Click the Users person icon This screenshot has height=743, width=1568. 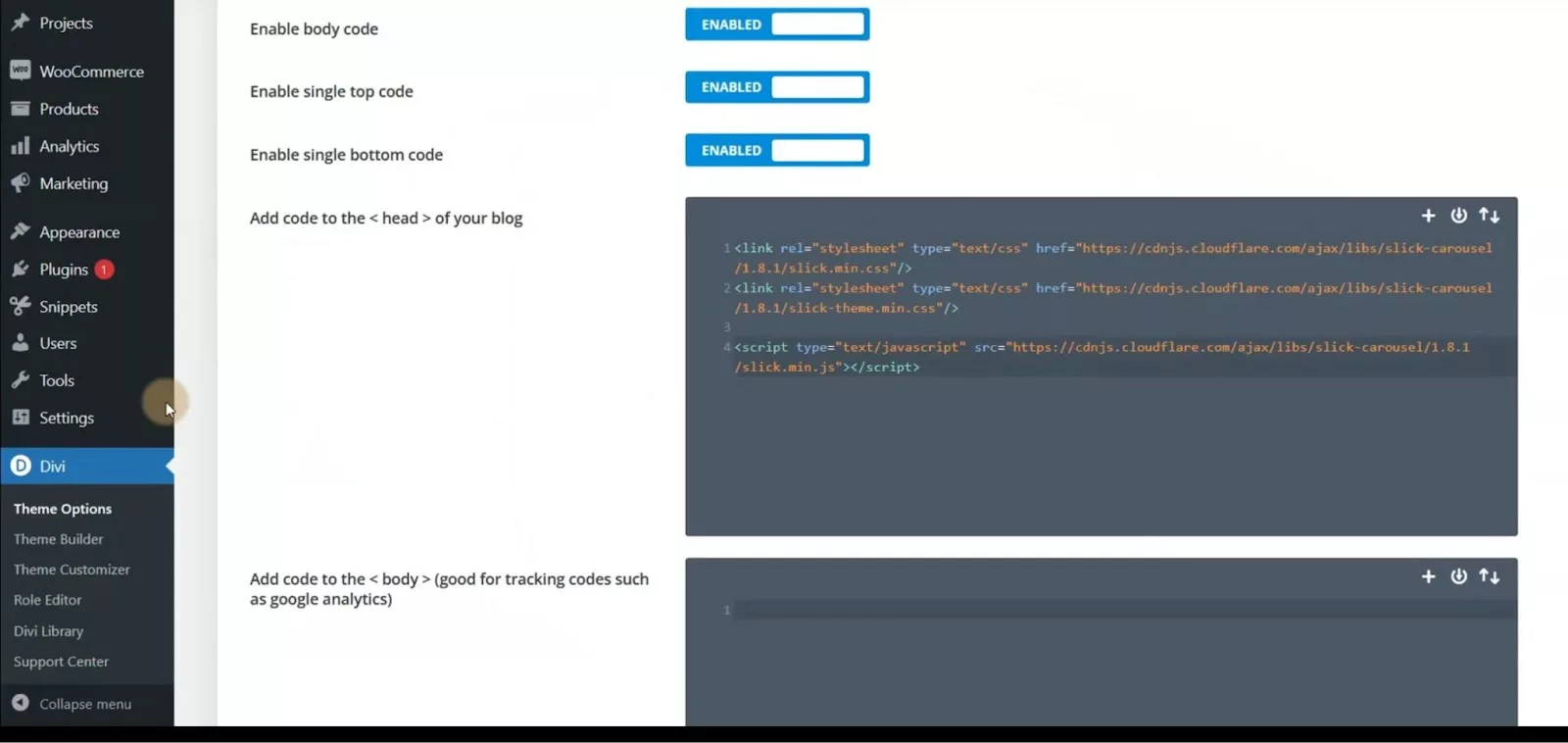pos(20,343)
